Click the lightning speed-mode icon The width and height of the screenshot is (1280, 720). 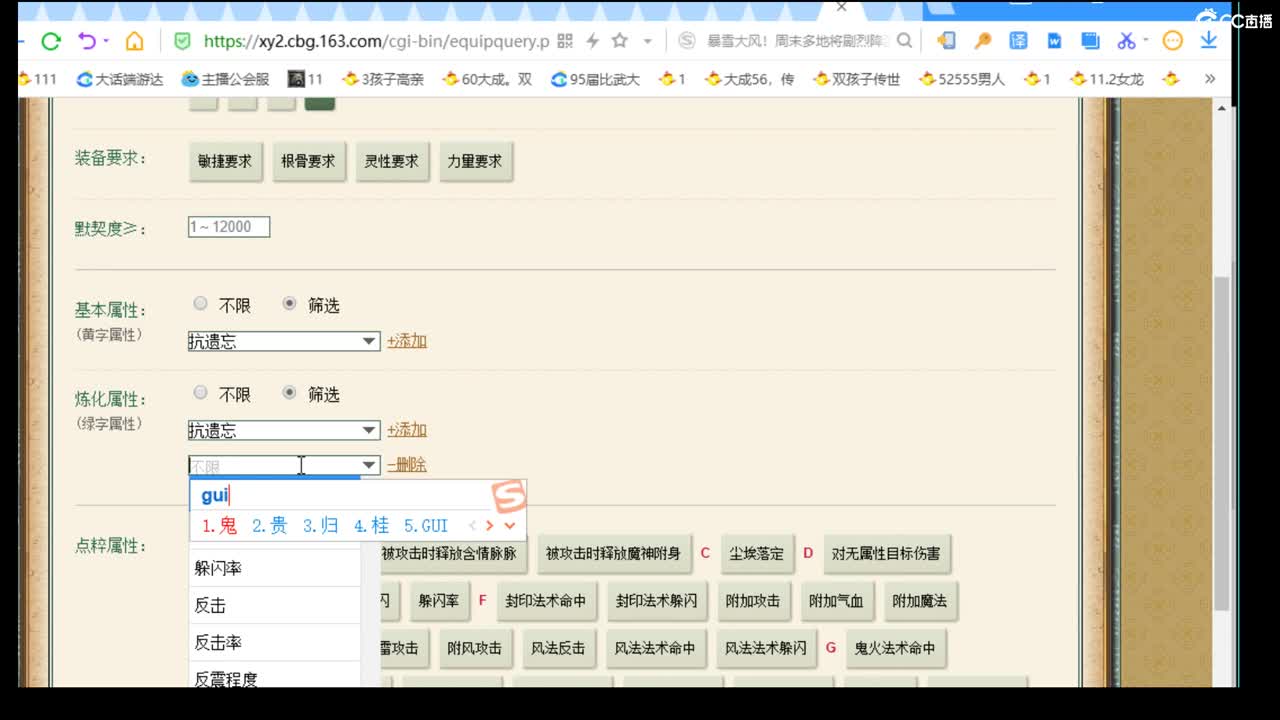[592, 41]
